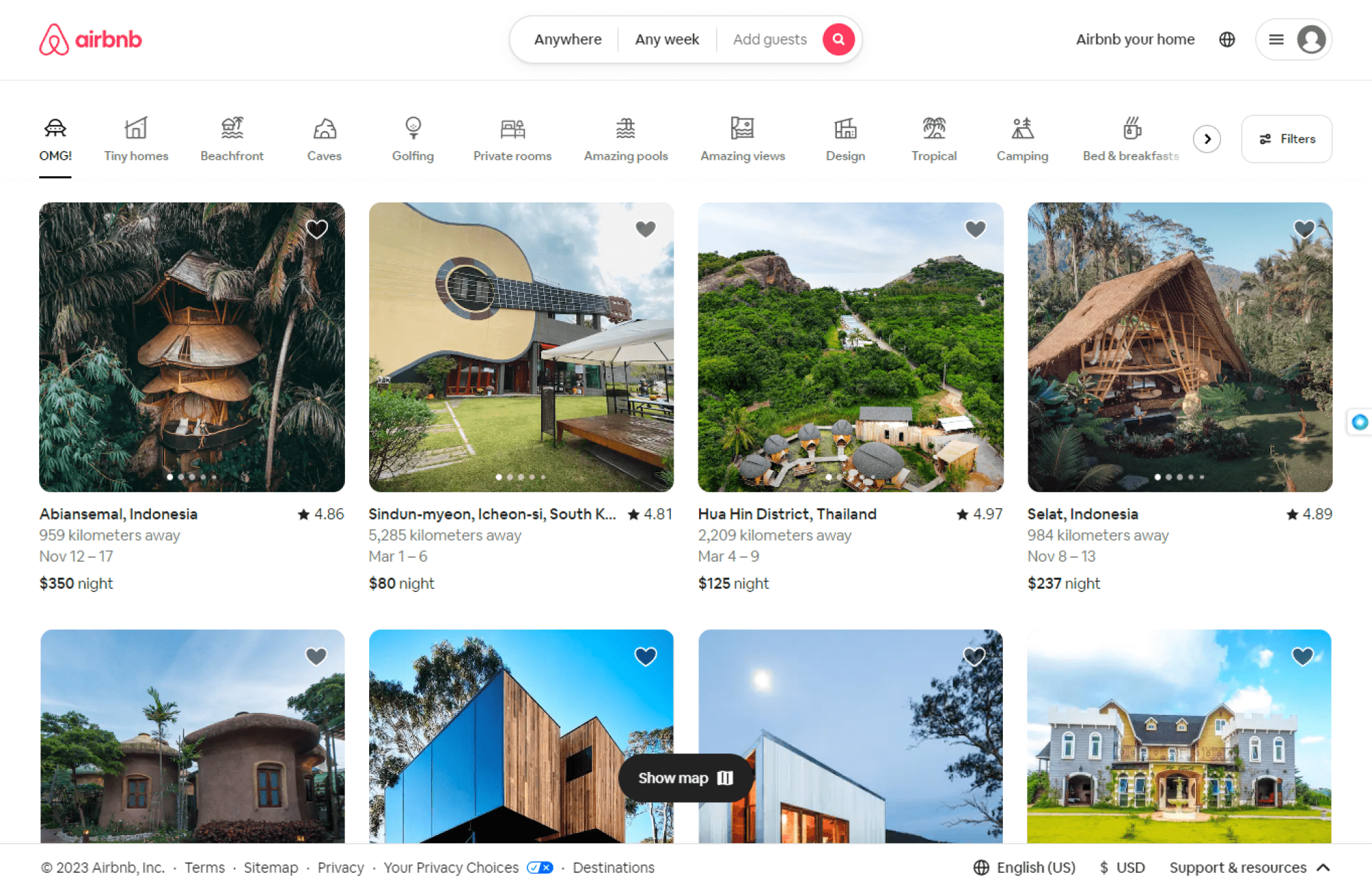
Task: Click the Show map button
Action: click(x=685, y=777)
